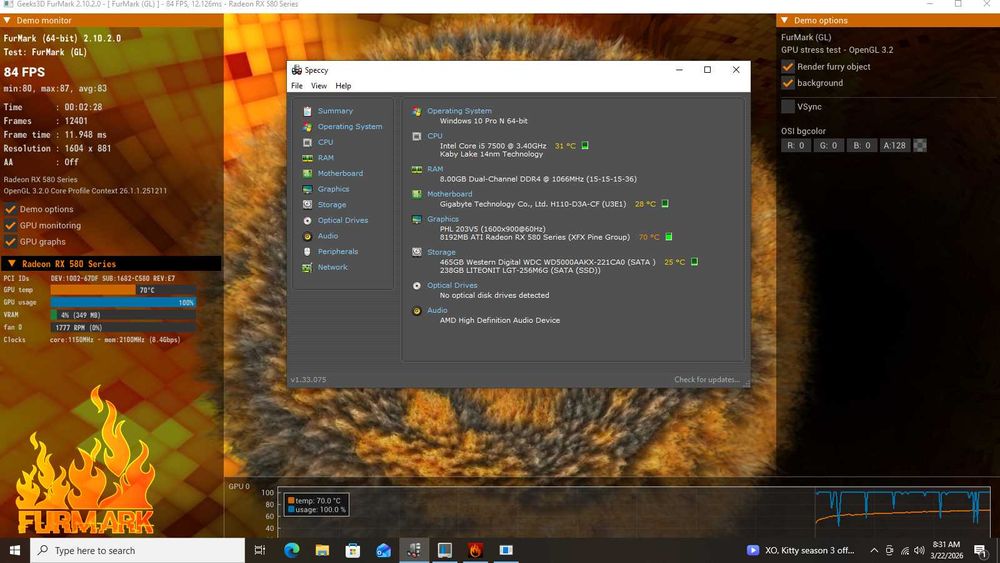Click the R: 0 bgcolor field
Viewport: 1000px width, 563px height.
(795, 145)
